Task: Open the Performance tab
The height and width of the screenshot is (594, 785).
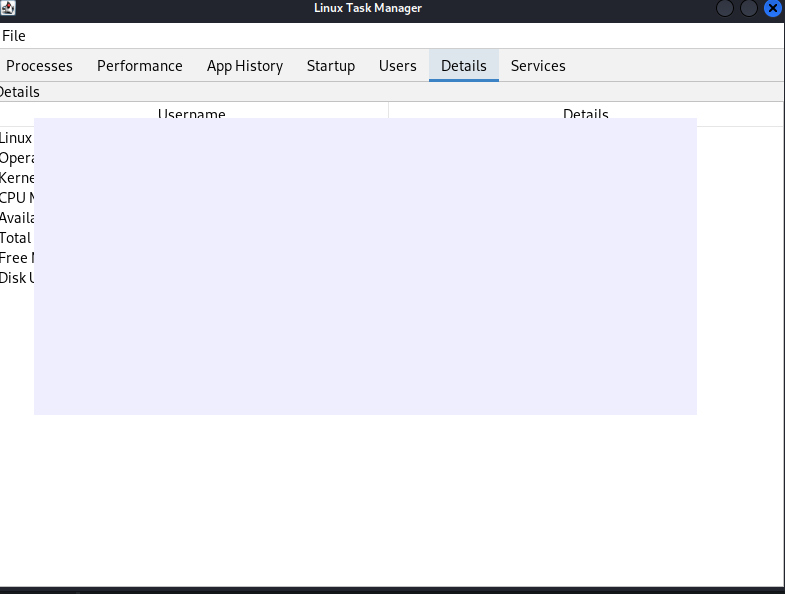Action: tap(140, 66)
